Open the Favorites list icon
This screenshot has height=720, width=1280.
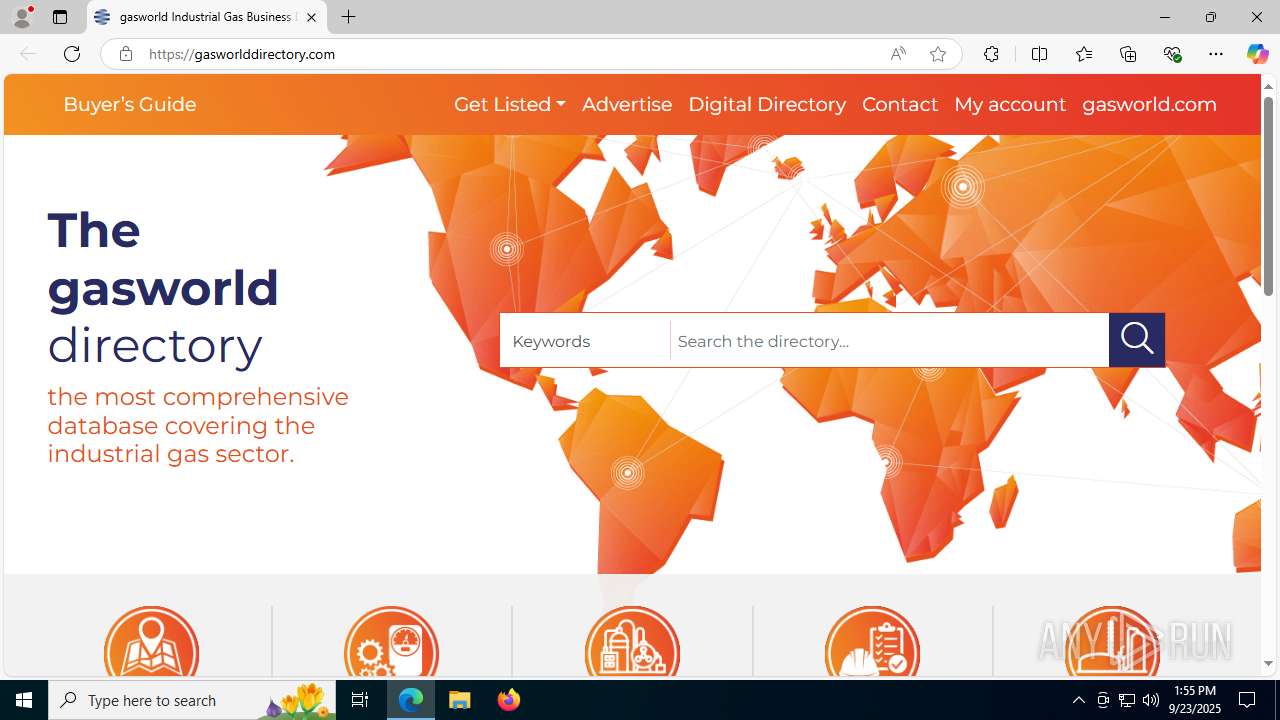click(1084, 54)
